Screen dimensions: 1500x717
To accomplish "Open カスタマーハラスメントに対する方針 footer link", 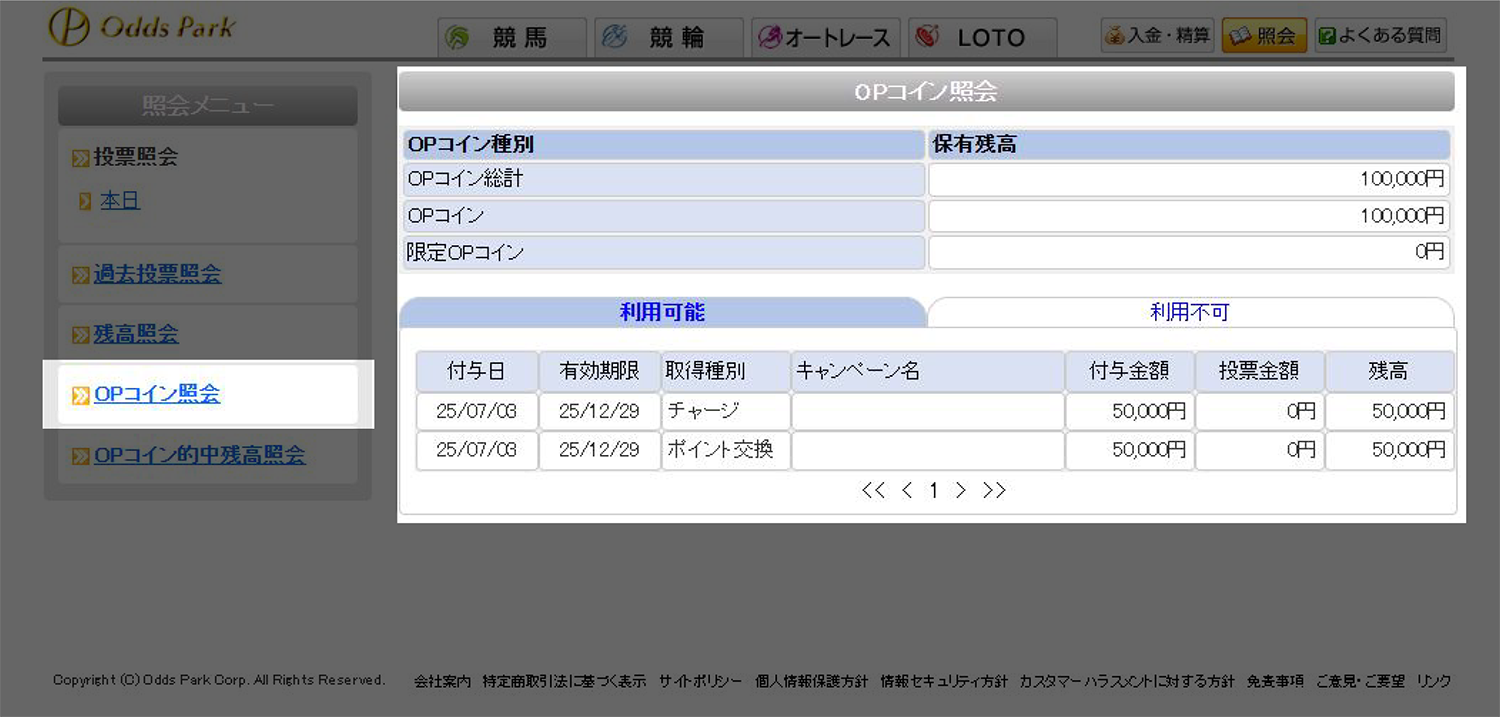I will click(1127, 681).
